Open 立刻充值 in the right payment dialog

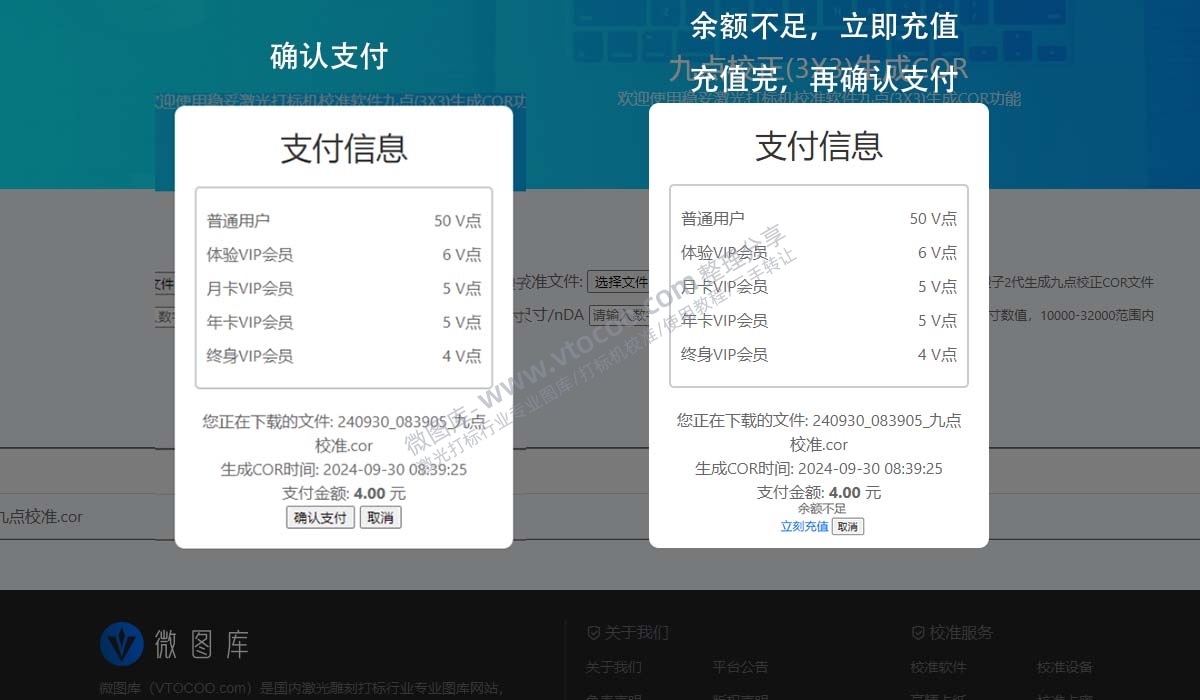(x=805, y=526)
